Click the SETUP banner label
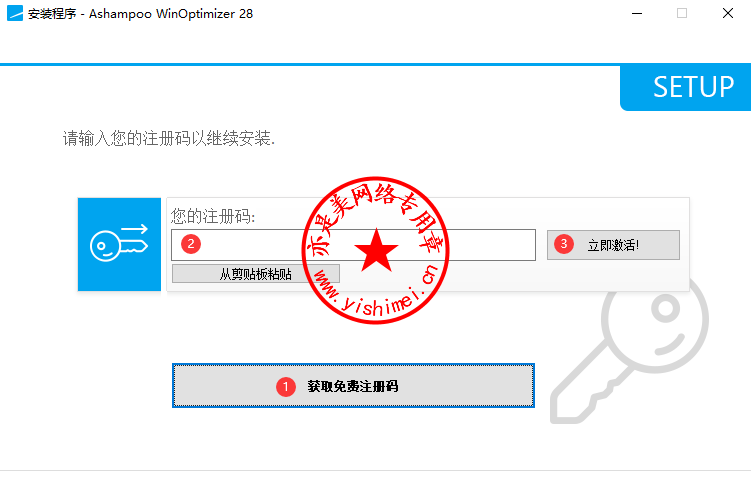This screenshot has height=501, width=751. click(x=693, y=87)
